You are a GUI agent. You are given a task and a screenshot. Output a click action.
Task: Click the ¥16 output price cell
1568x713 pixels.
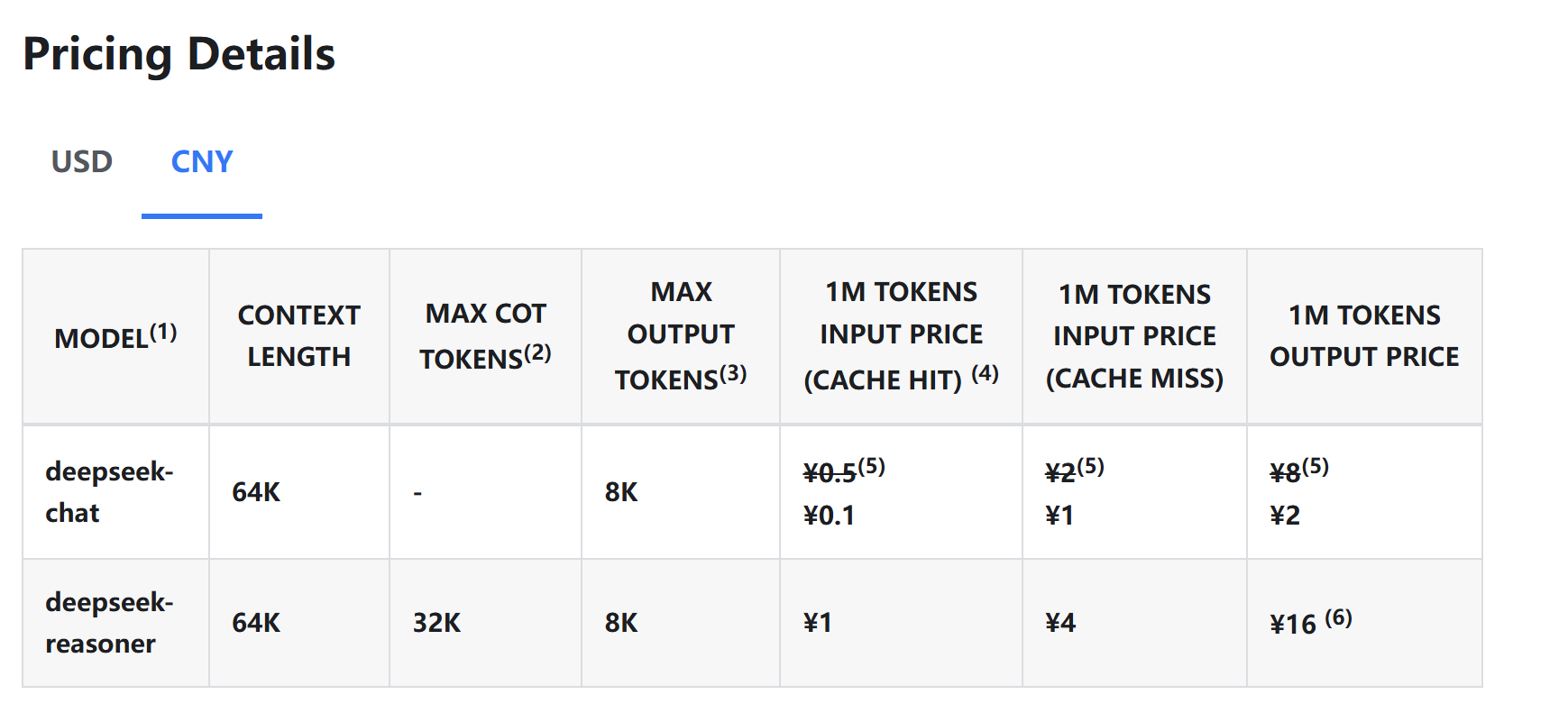[1293, 624]
